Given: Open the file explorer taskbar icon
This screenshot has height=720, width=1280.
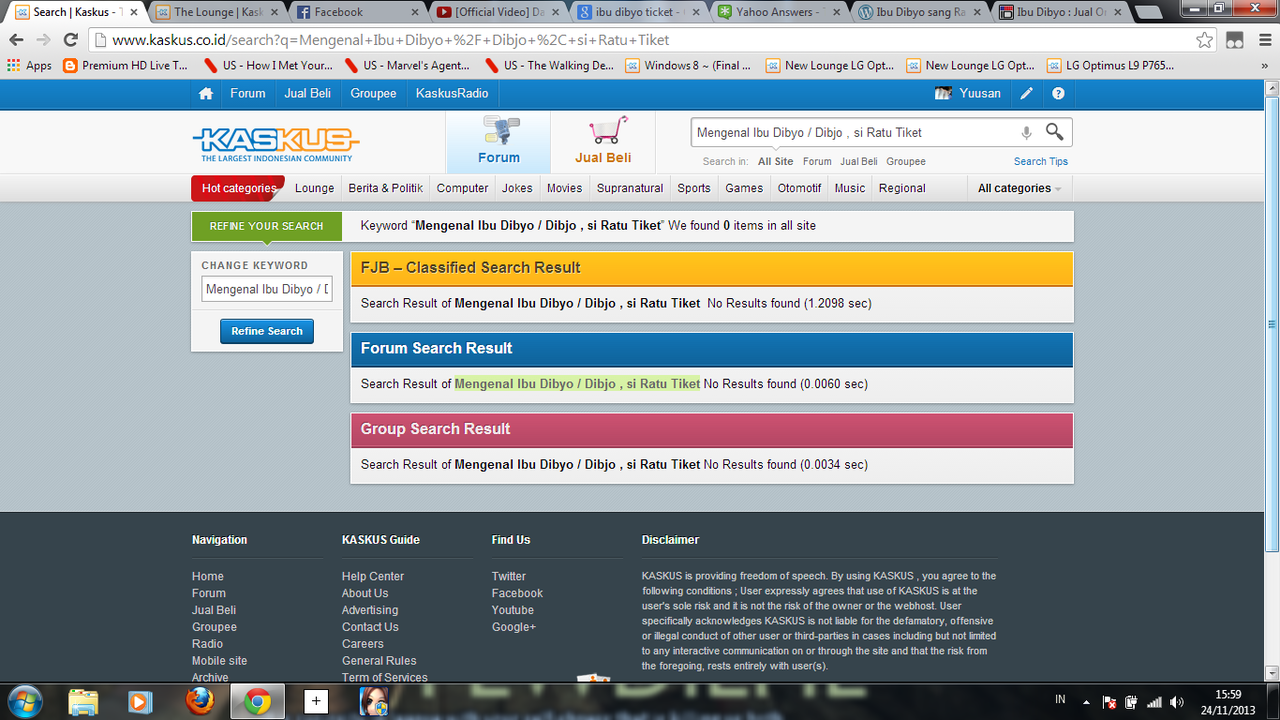Looking at the screenshot, I should (84, 701).
